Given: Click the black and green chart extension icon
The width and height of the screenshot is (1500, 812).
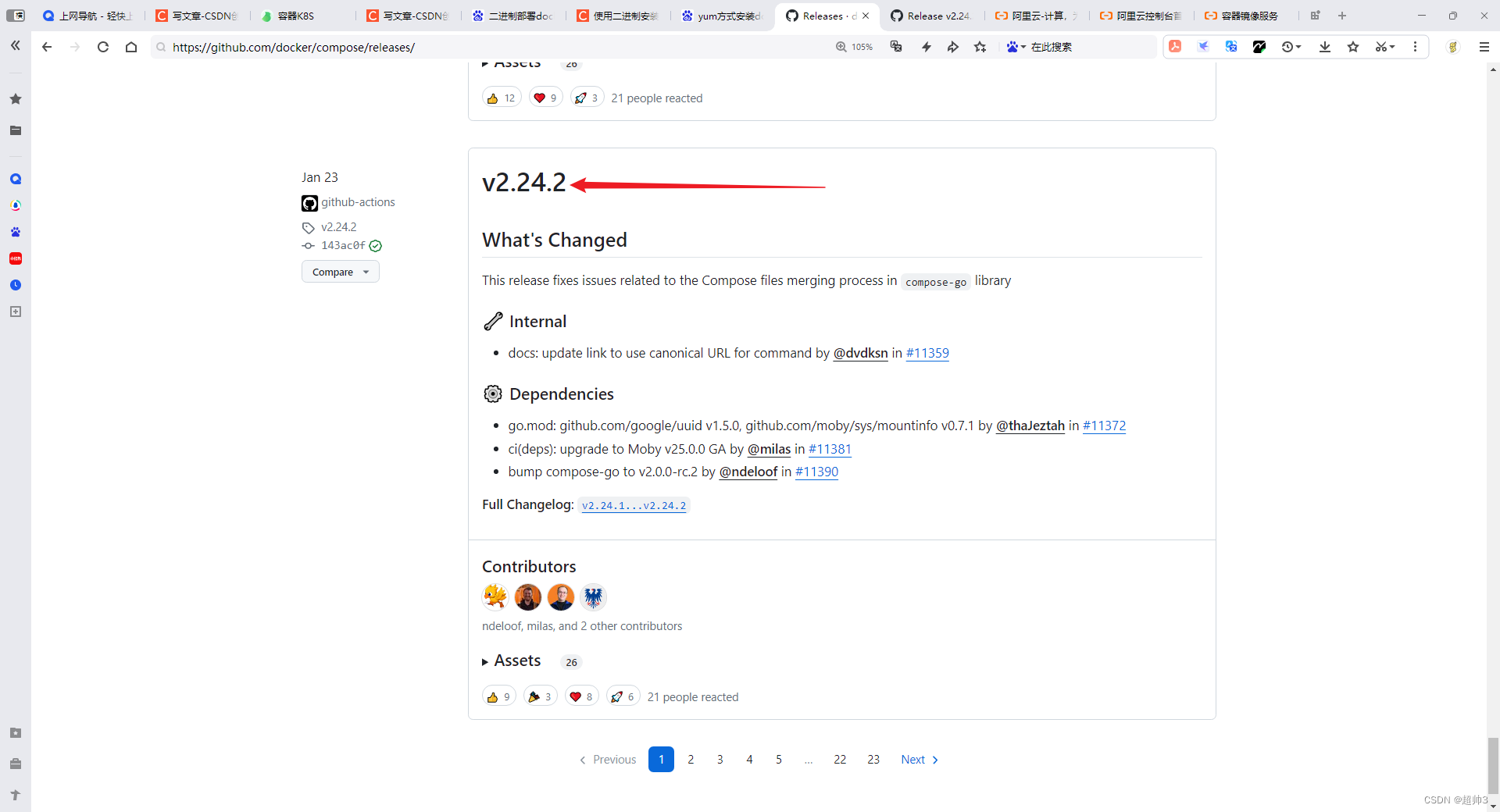Looking at the screenshot, I should pyautogui.click(x=1259, y=47).
